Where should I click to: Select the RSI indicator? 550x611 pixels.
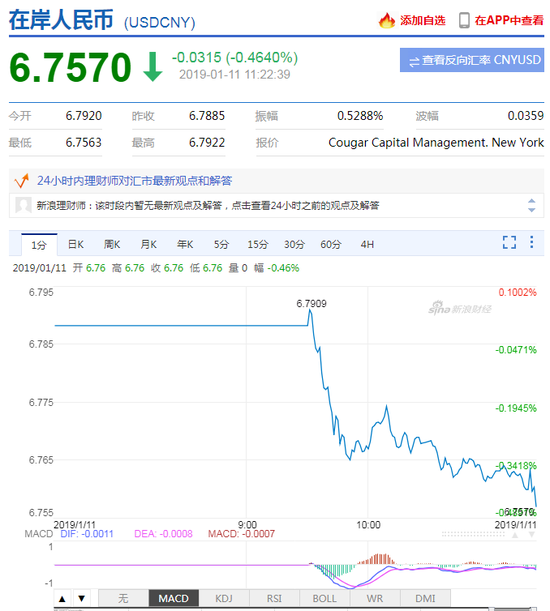pos(274,599)
